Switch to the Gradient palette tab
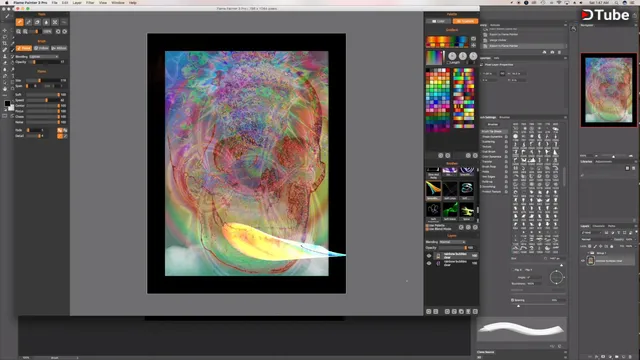The image size is (640, 360). [465, 21]
